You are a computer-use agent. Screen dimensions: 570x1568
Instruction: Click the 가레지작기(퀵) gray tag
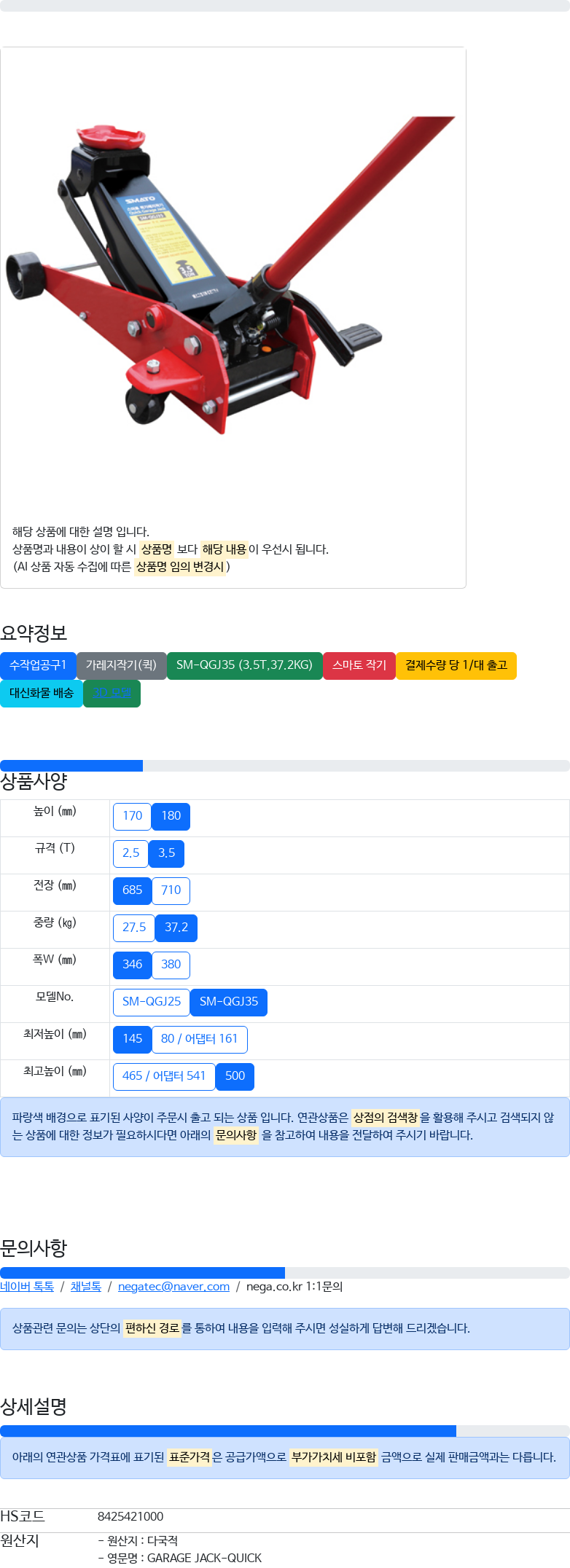[x=121, y=665]
